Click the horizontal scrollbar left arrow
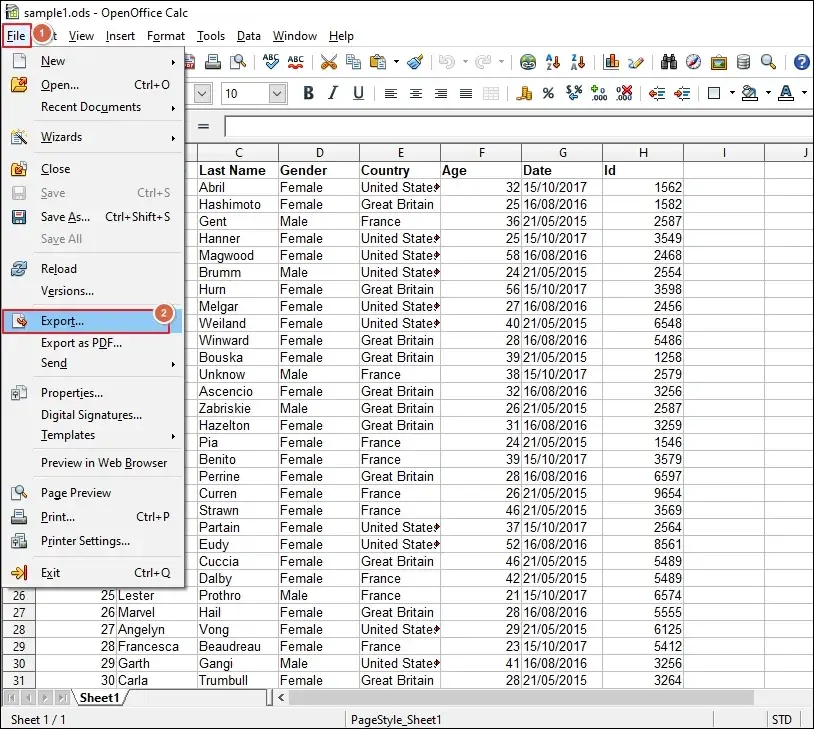This screenshot has height=729, width=814. tap(281, 698)
